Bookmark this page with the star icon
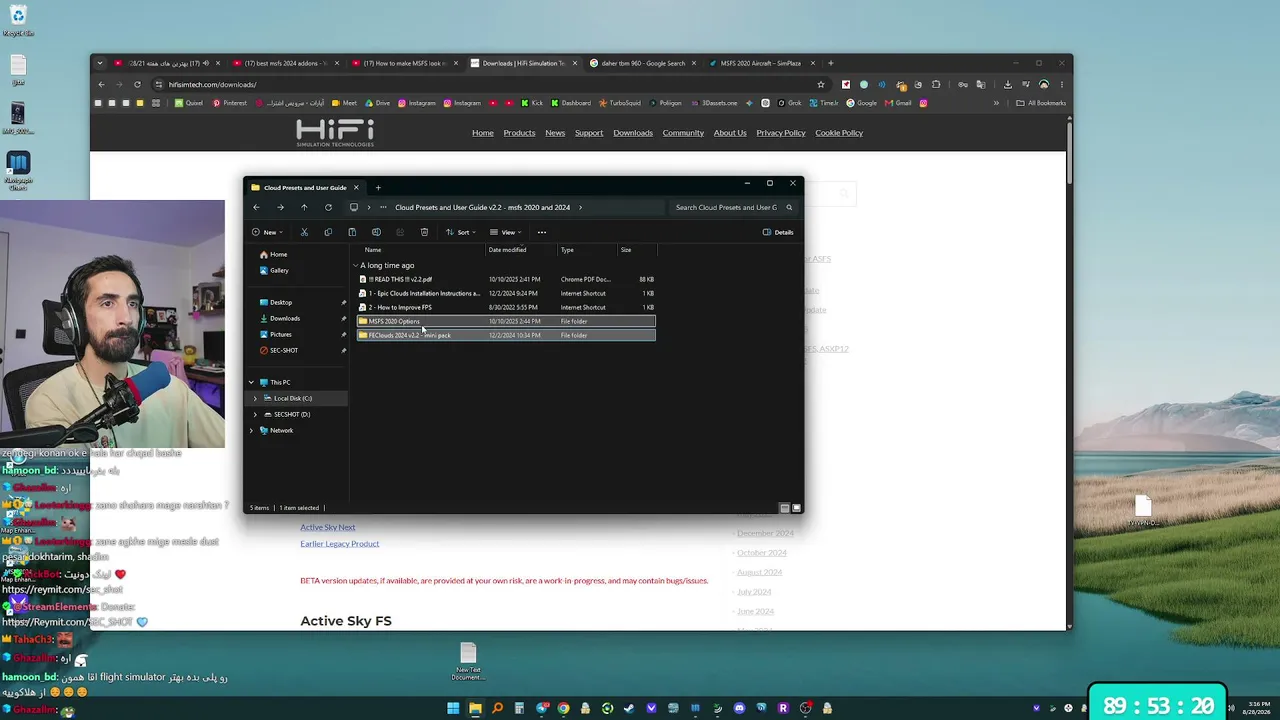 [821, 84]
